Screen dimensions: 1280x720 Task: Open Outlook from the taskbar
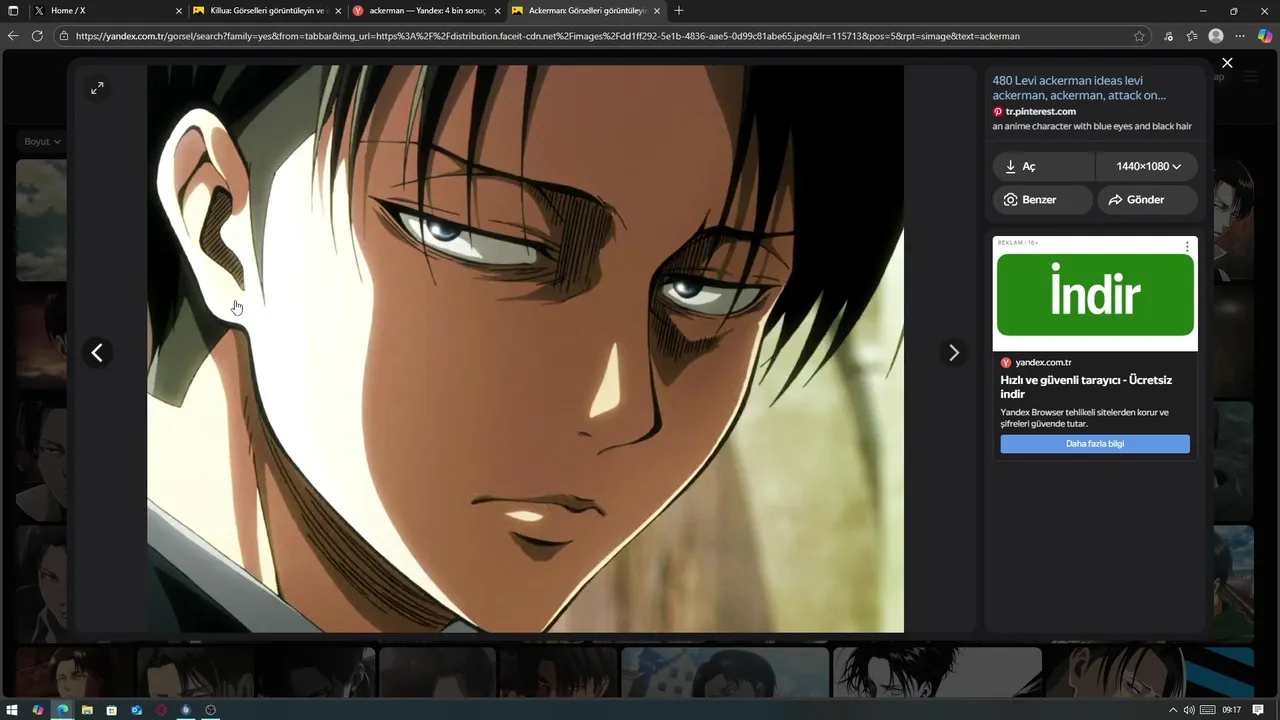(x=136, y=710)
